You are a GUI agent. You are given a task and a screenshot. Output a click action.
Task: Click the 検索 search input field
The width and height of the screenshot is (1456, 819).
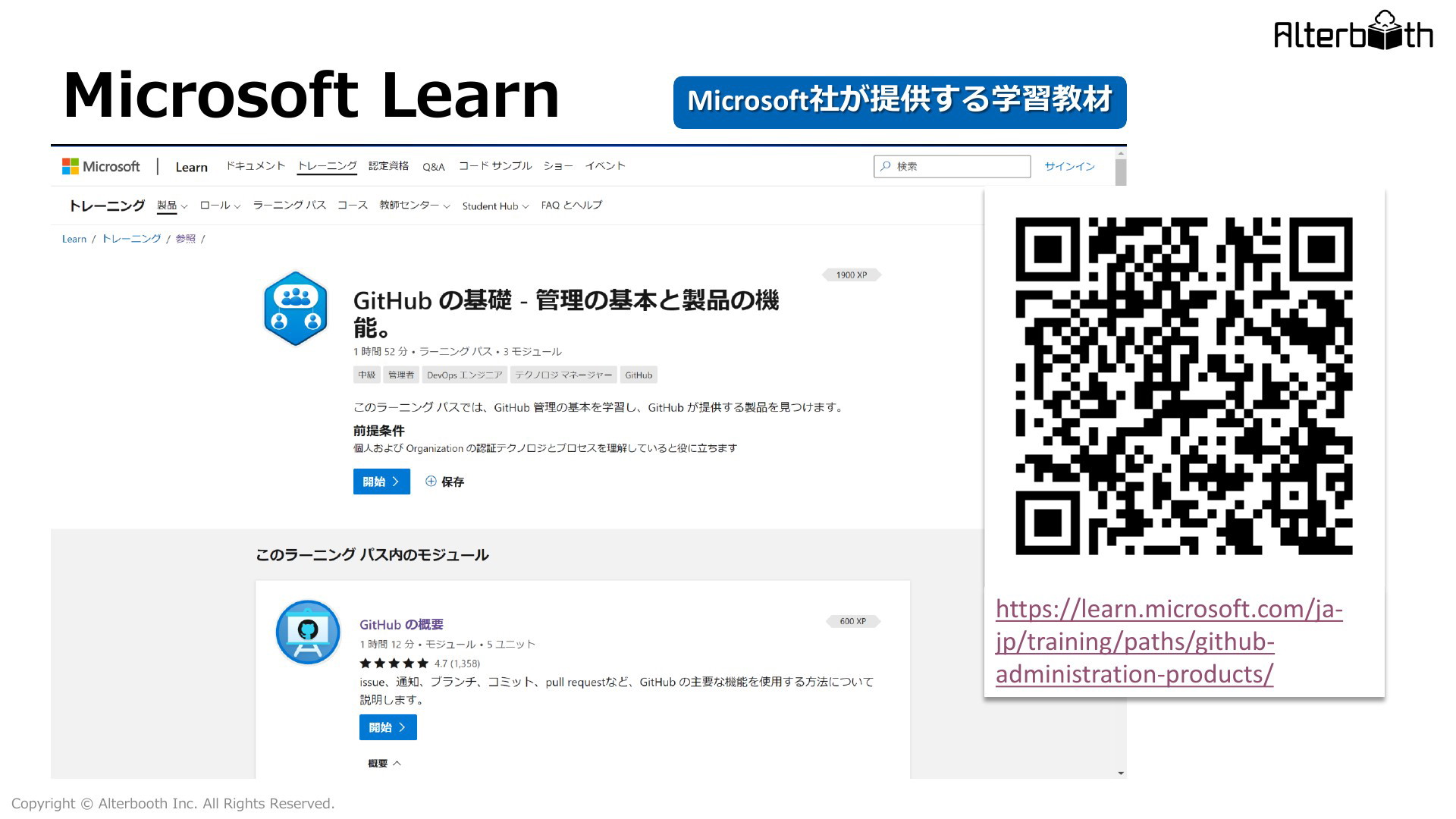coord(952,166)
